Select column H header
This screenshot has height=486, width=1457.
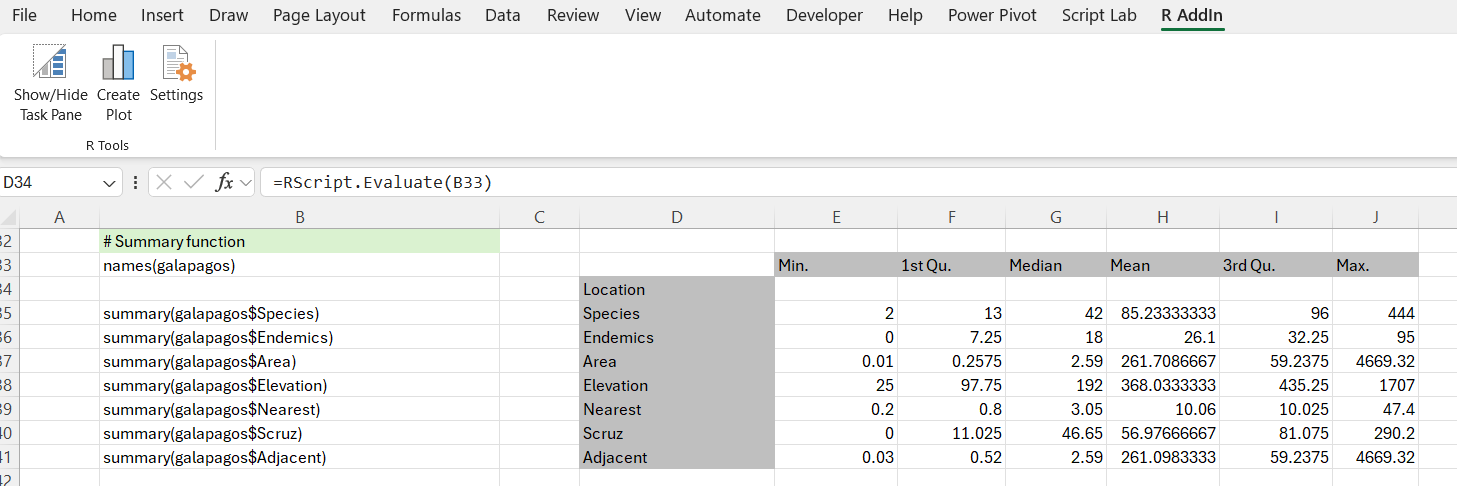(1163, 217)
